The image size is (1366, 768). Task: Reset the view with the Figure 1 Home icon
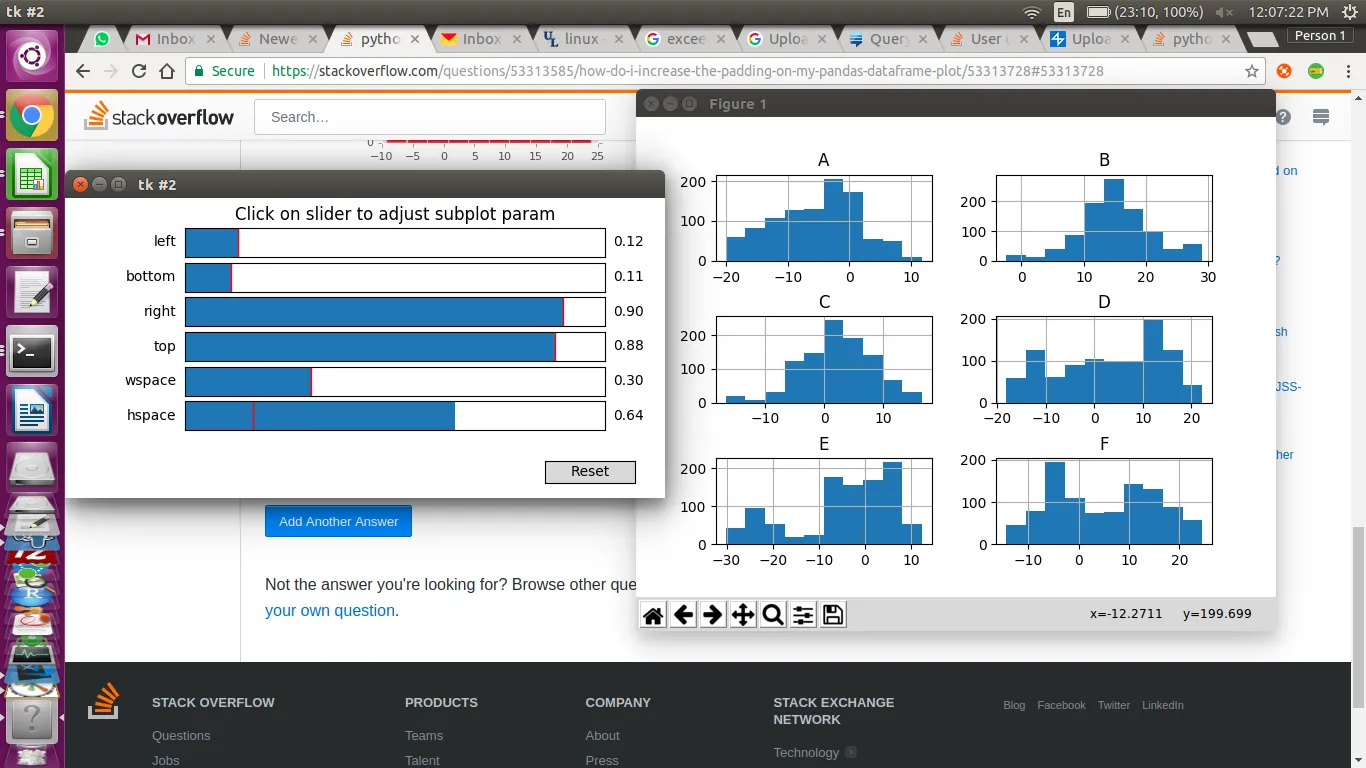(x=653, y=615)
